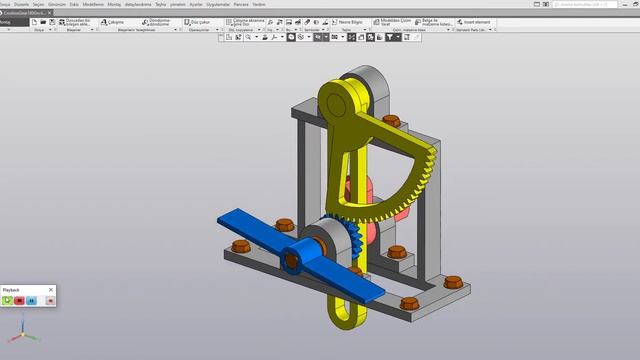Click the Save diskette icon
The width and height of the screenshot is (640, 360).
(x=52, y=22)
